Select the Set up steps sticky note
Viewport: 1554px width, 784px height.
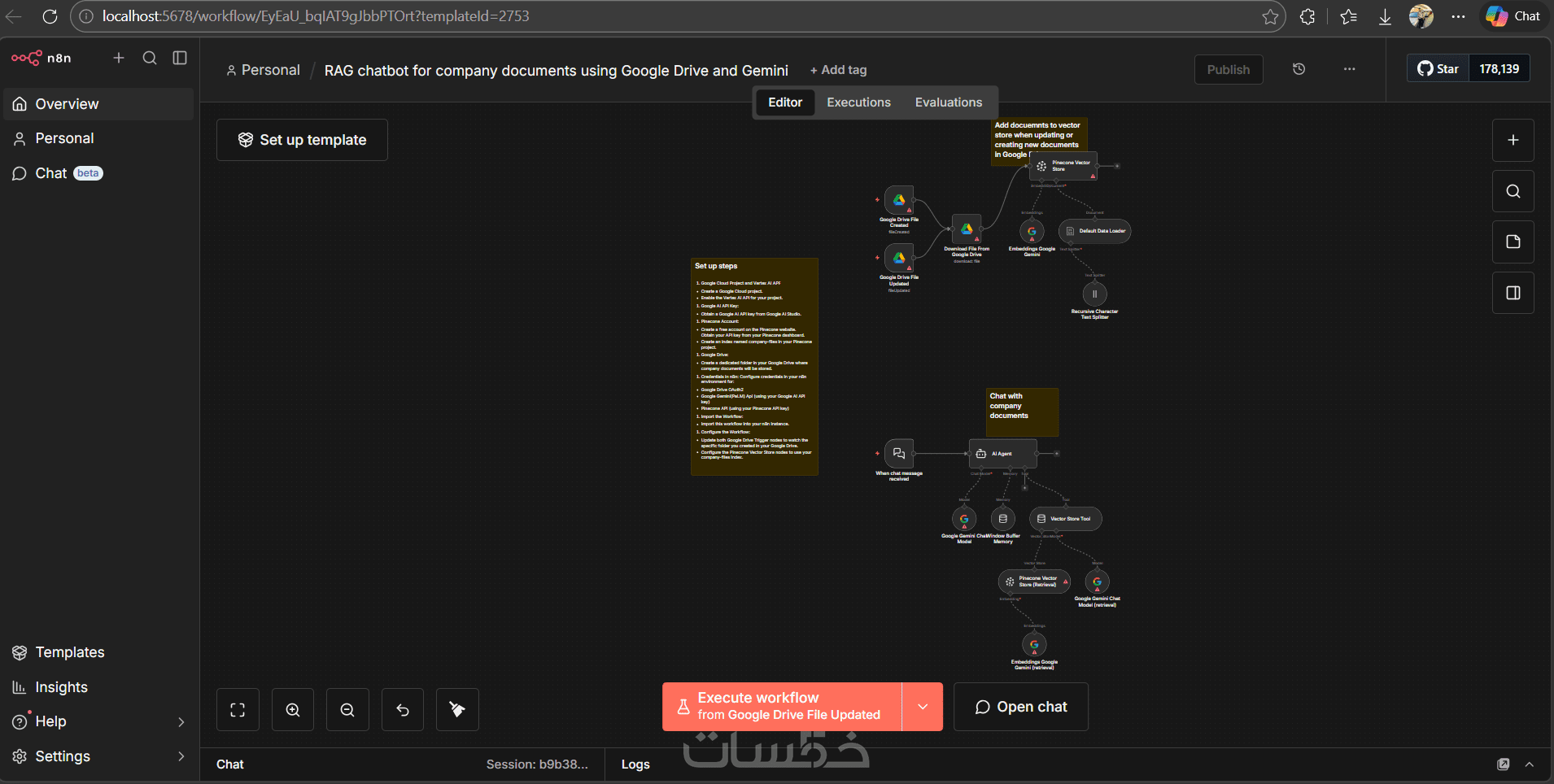[754, 367]
